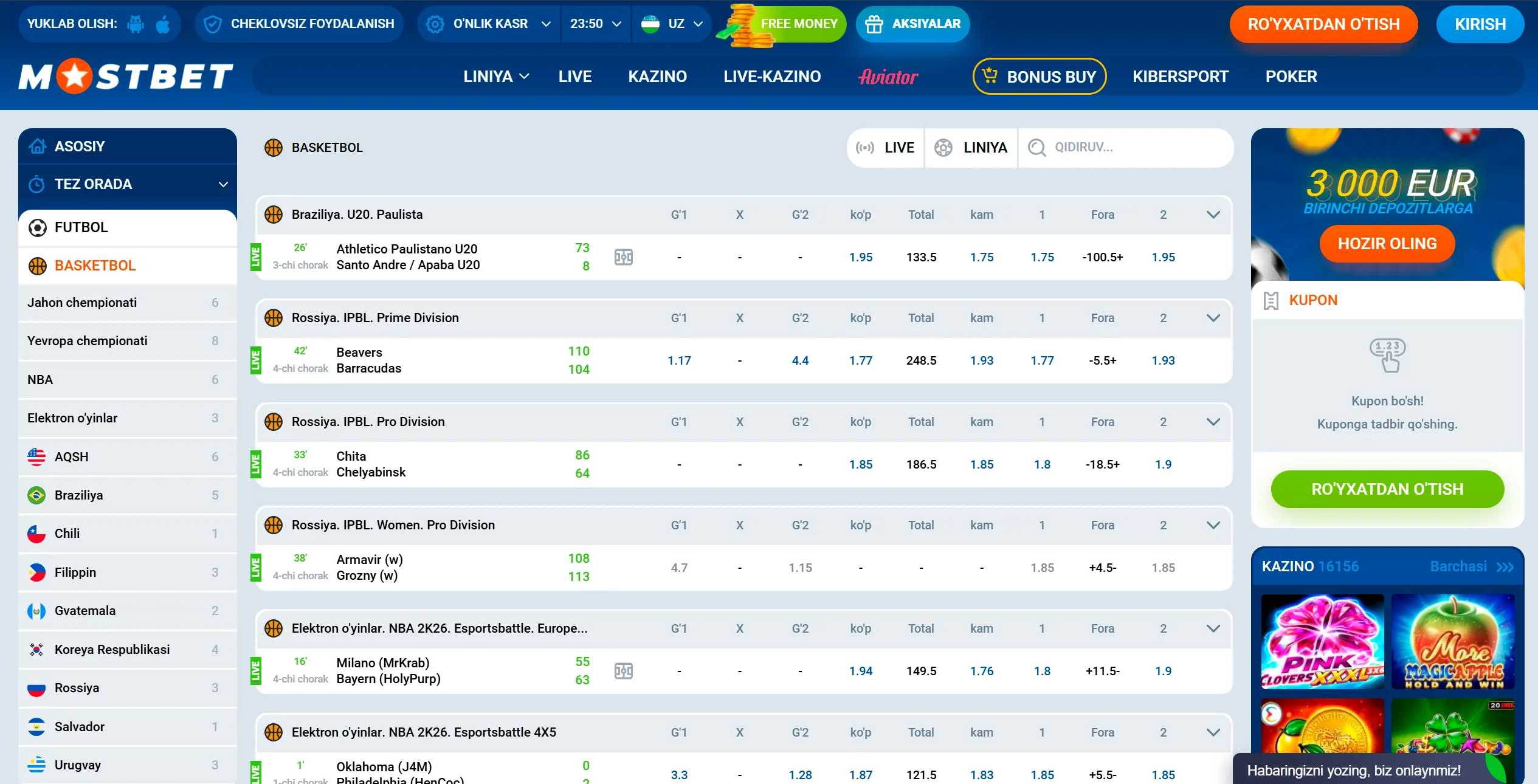Click the KIRISH login button
Screen dimensions: 1538x784
(1480, 24)
